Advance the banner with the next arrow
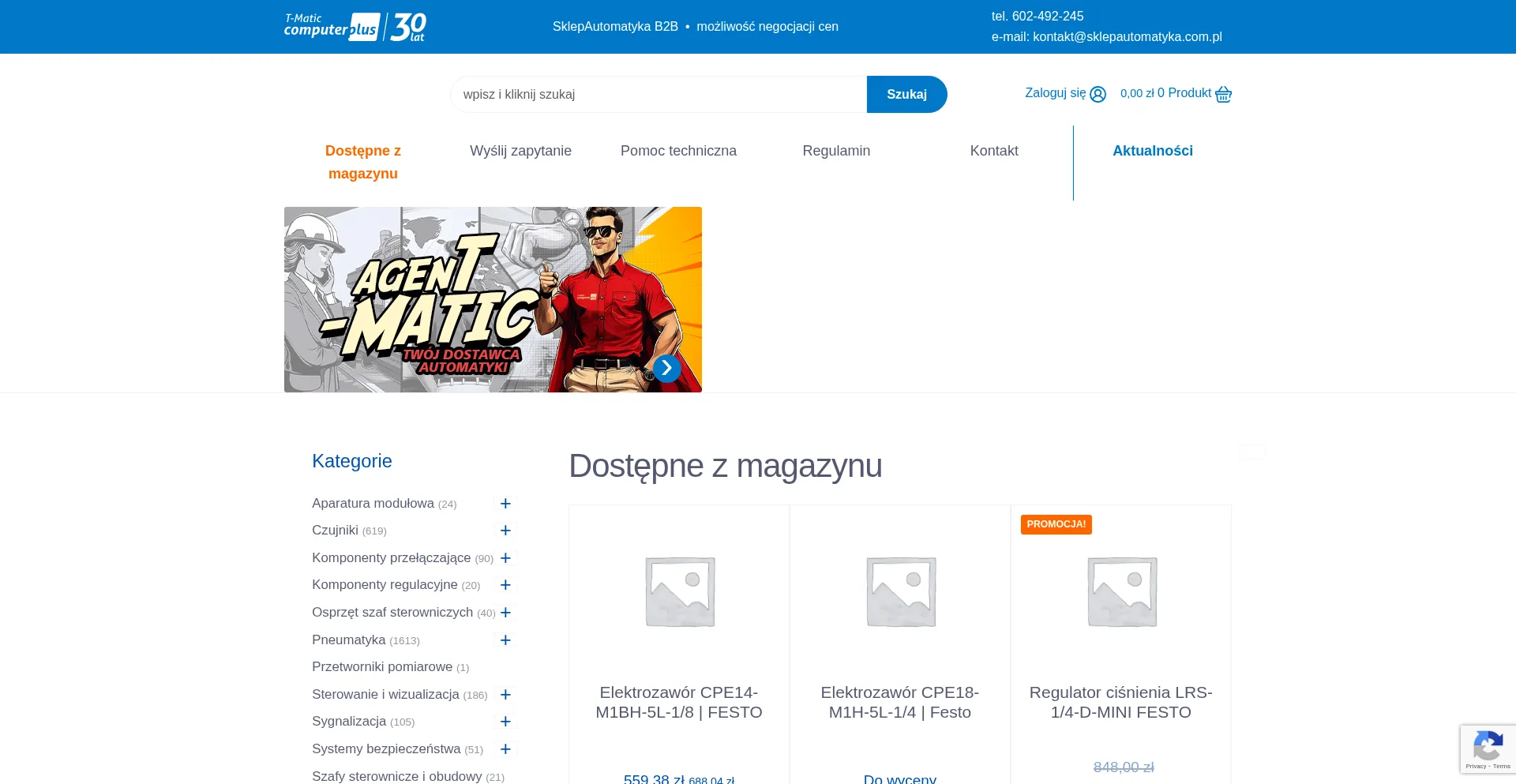The height and width of the screenshot is (784, 1516). pos(666,368)
